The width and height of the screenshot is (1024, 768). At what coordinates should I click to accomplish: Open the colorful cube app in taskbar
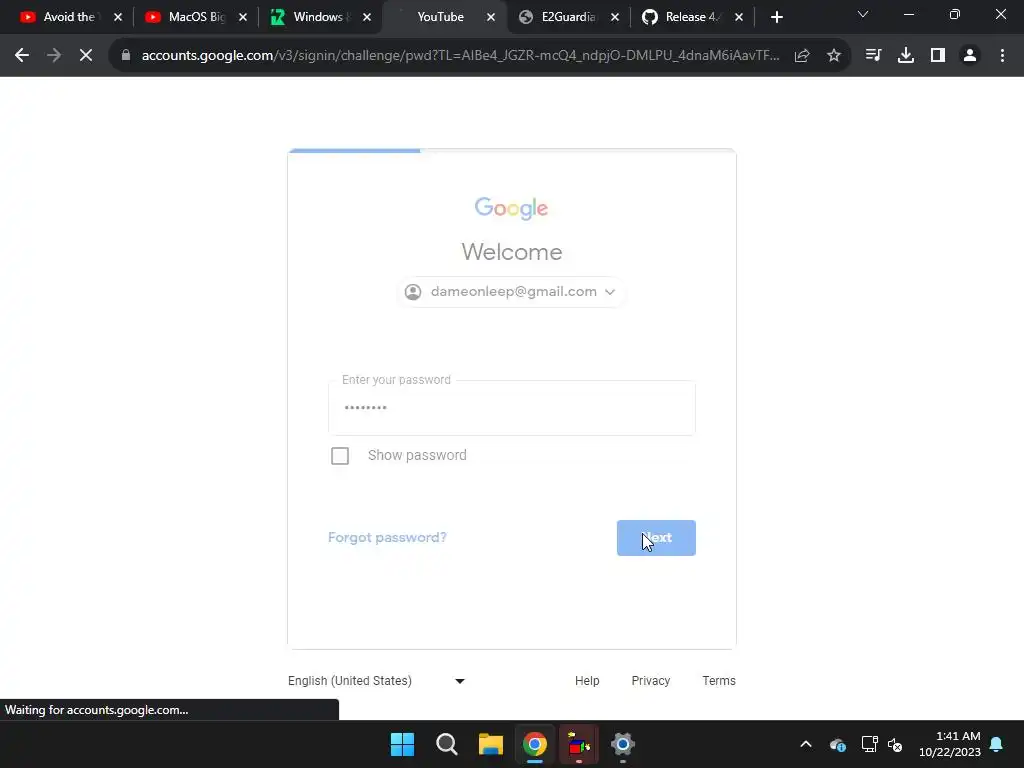click(579, 744)
